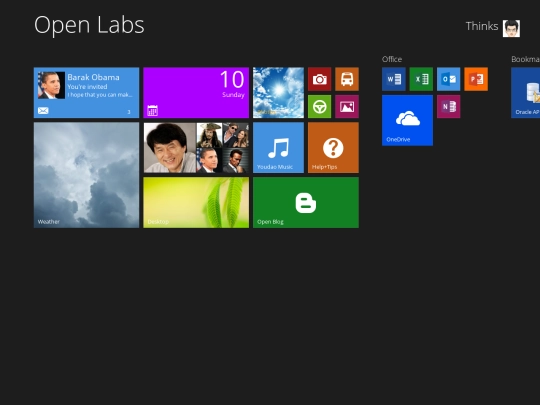Launch Microsoft Excel tile
The width and height of the screenshot is (540, 405).
coord(421,79)
